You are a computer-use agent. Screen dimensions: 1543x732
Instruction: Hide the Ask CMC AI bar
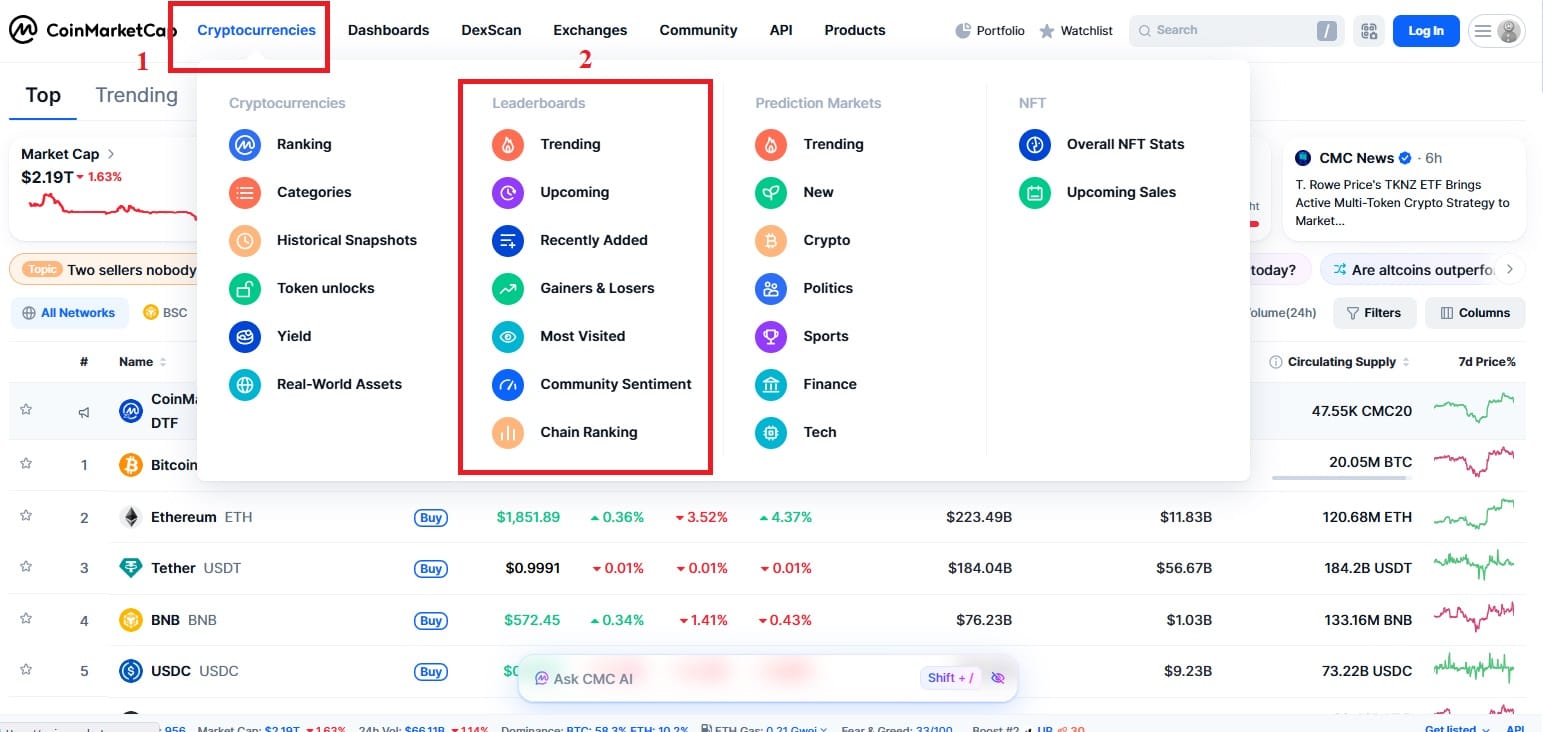[997, 678]
